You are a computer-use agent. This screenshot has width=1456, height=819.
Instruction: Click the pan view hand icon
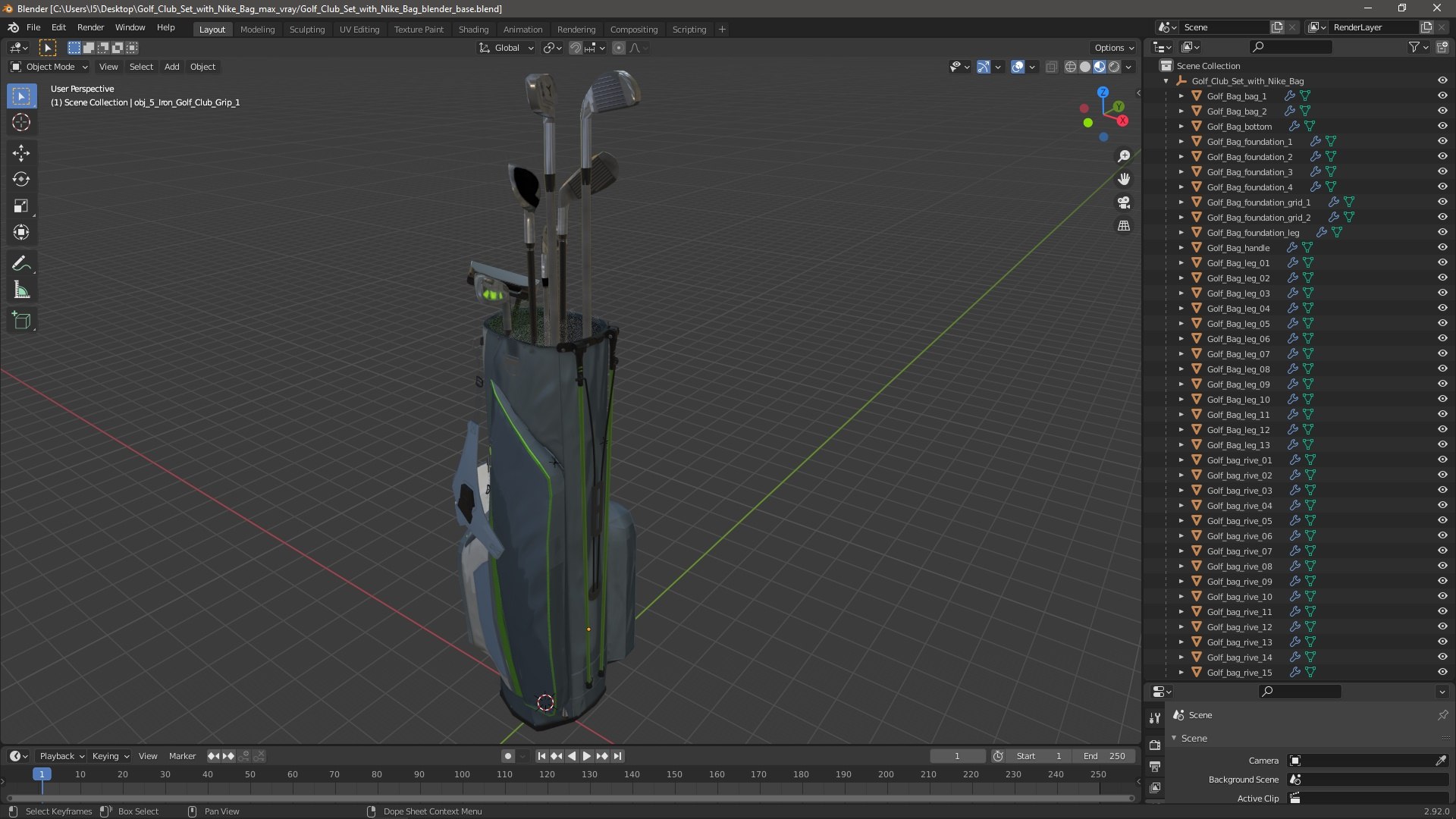pyautogui.click(x=1124, y=179)
